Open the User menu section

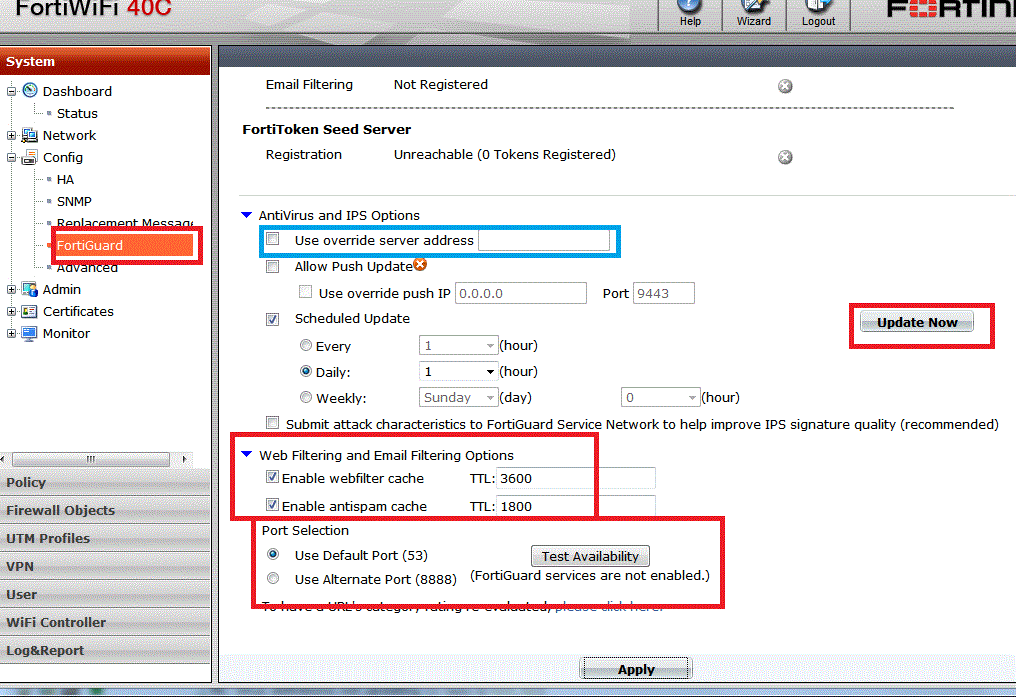[105, 594]
